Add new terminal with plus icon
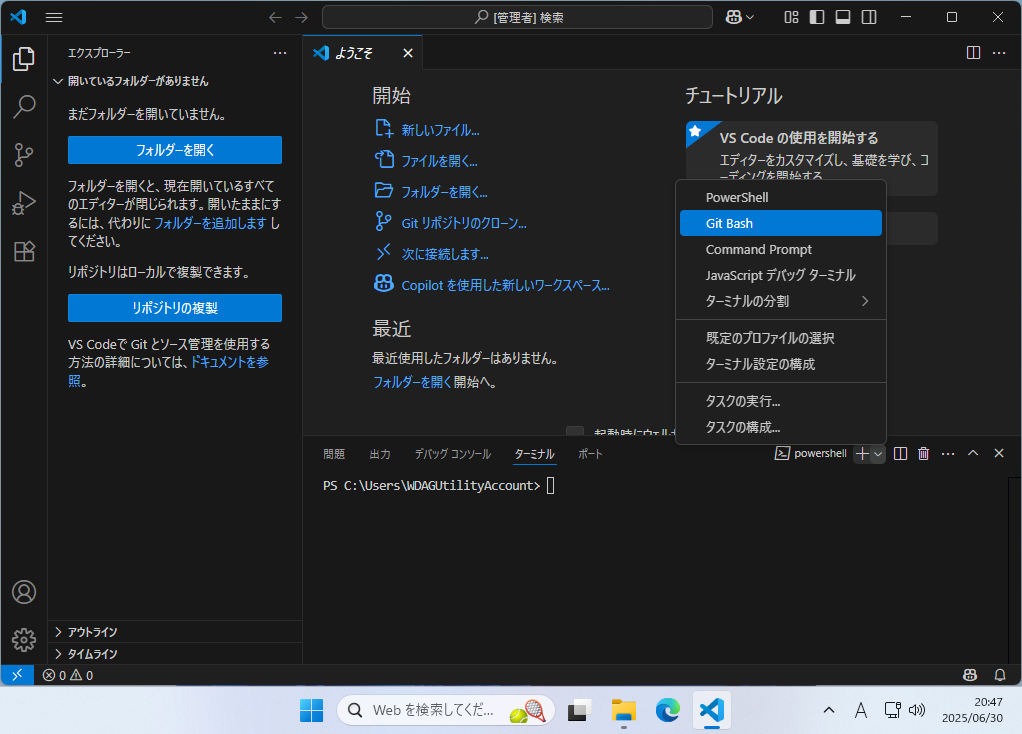The image size is (1022, 734). click(x=862, y=454)
